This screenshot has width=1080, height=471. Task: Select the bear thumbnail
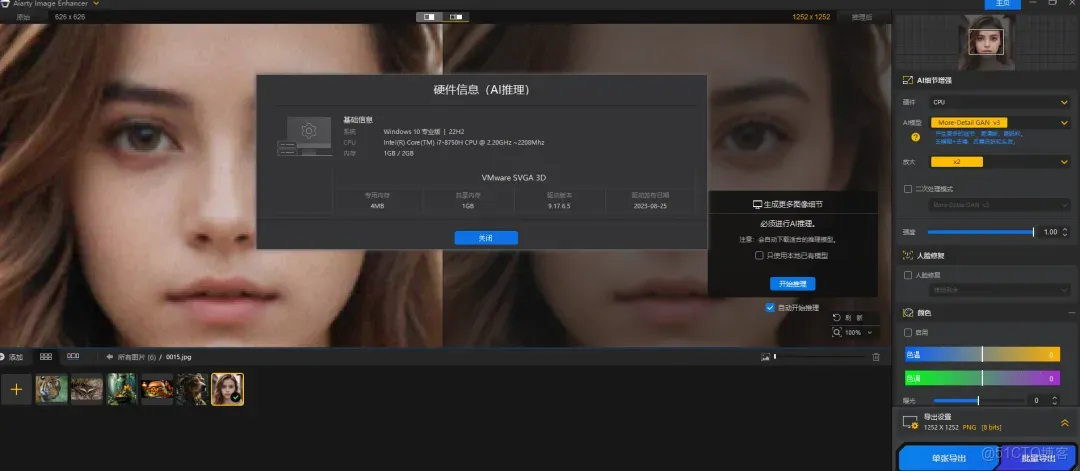pos(192,389)
